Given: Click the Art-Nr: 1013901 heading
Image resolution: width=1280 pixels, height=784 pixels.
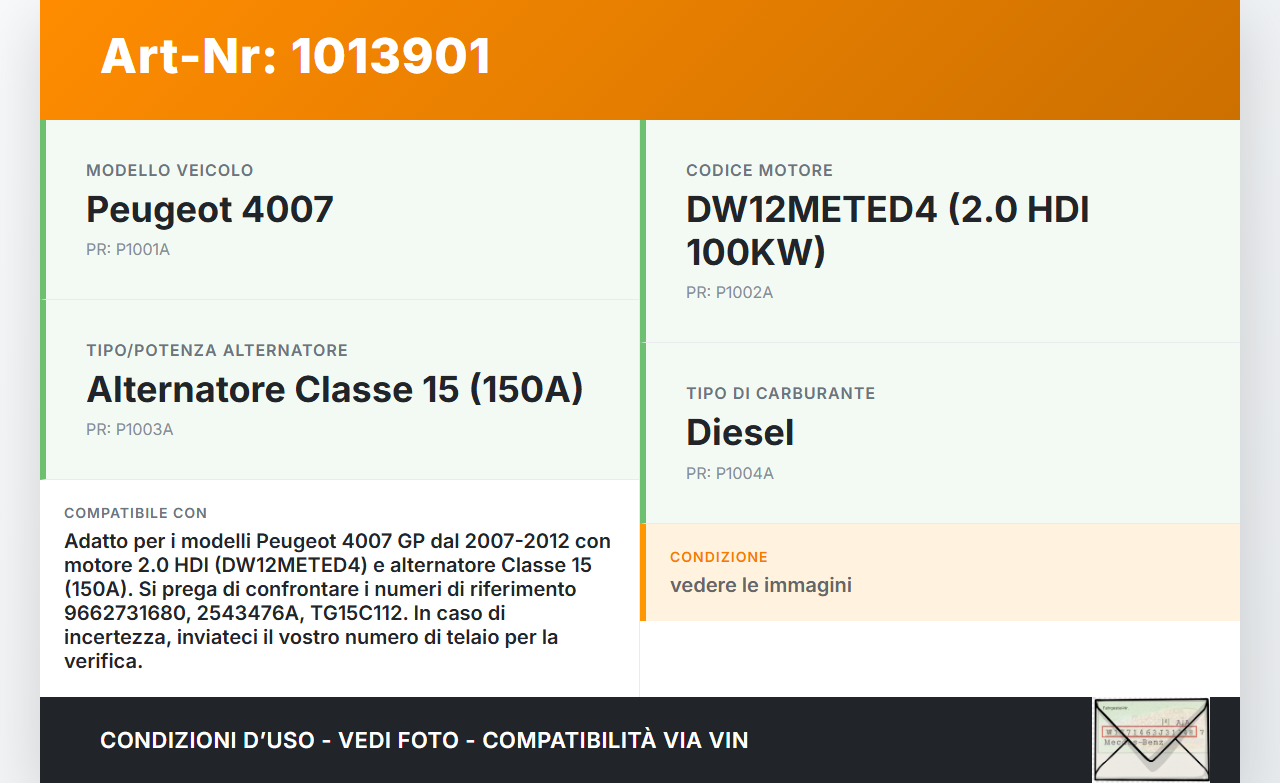Looking at the screenshot, I should pyautogui.click(x=295, y=56).
